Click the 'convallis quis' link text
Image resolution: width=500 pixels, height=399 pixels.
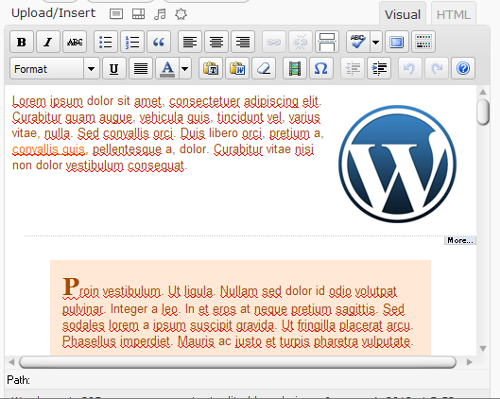coord(48,149)
